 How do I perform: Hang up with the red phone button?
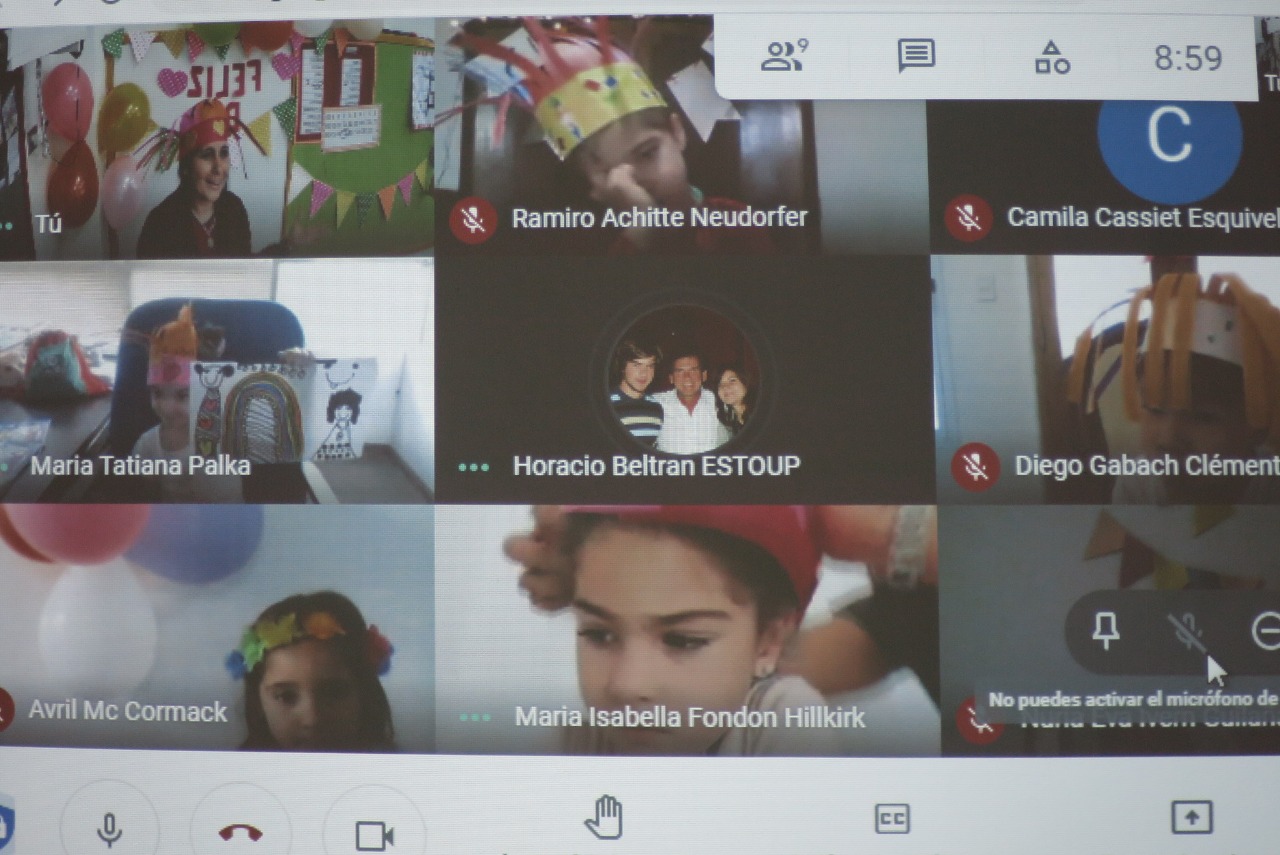(240, 832)
